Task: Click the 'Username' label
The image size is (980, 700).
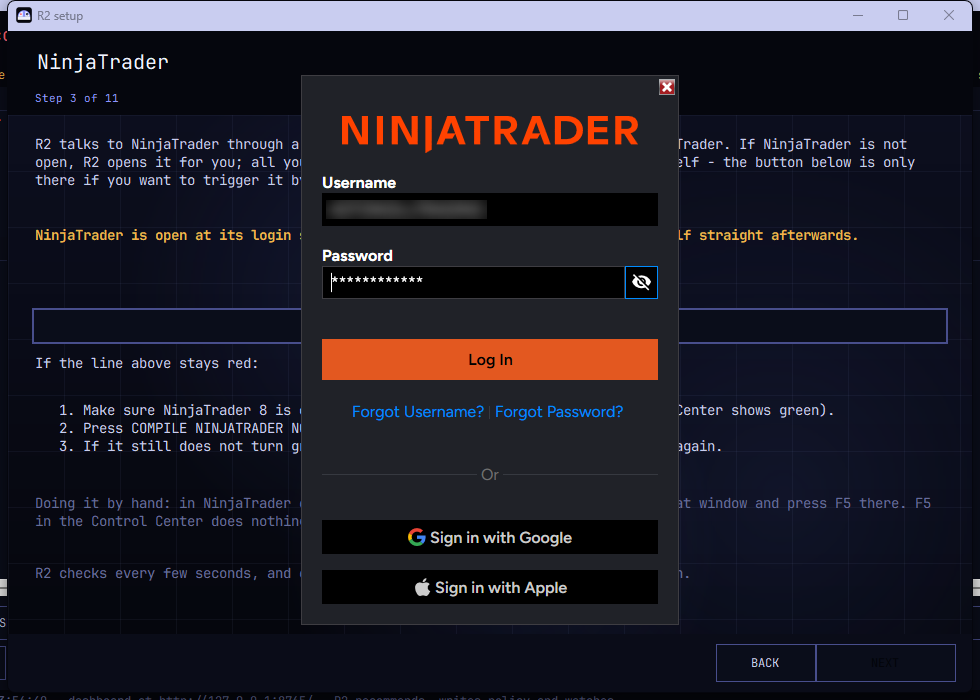Action: (359, 182)
